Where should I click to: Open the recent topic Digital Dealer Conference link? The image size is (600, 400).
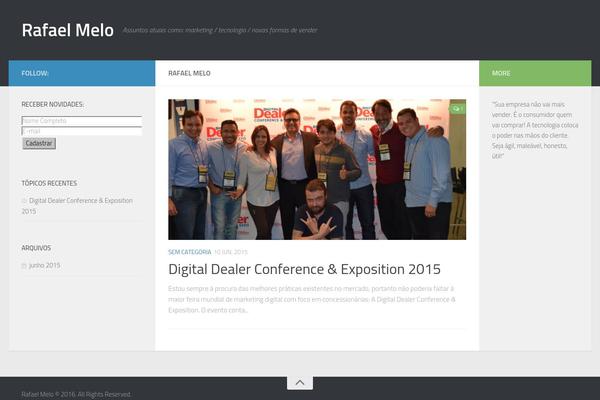click(x=77, y=206)
